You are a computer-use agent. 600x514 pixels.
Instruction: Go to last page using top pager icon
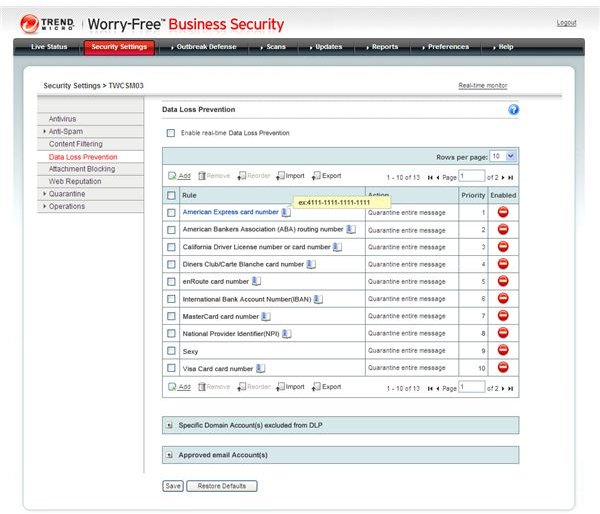(510, 178)
